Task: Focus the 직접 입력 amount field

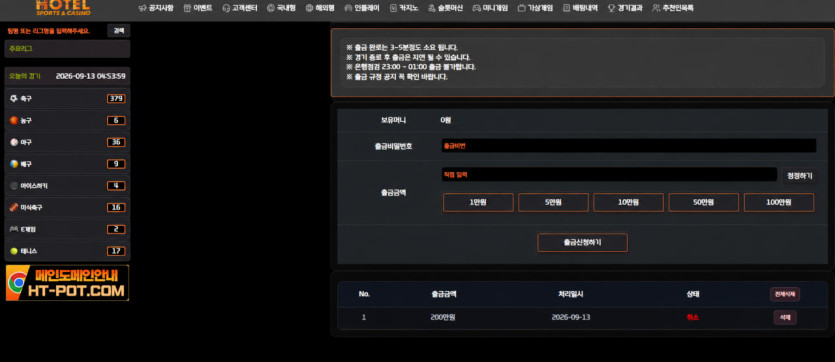Action: click(609, 175)
